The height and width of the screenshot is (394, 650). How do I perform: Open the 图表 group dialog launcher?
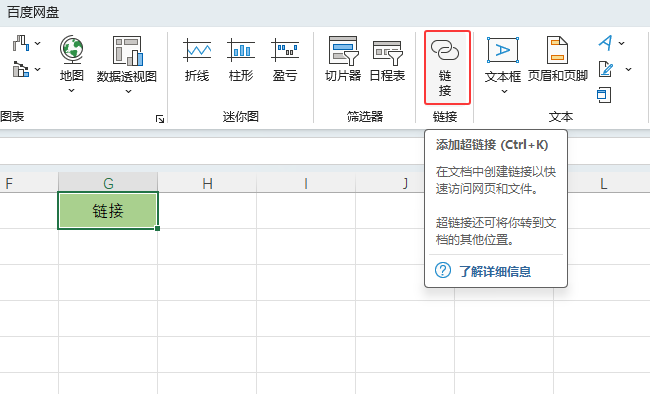click(x=160, y=119)
